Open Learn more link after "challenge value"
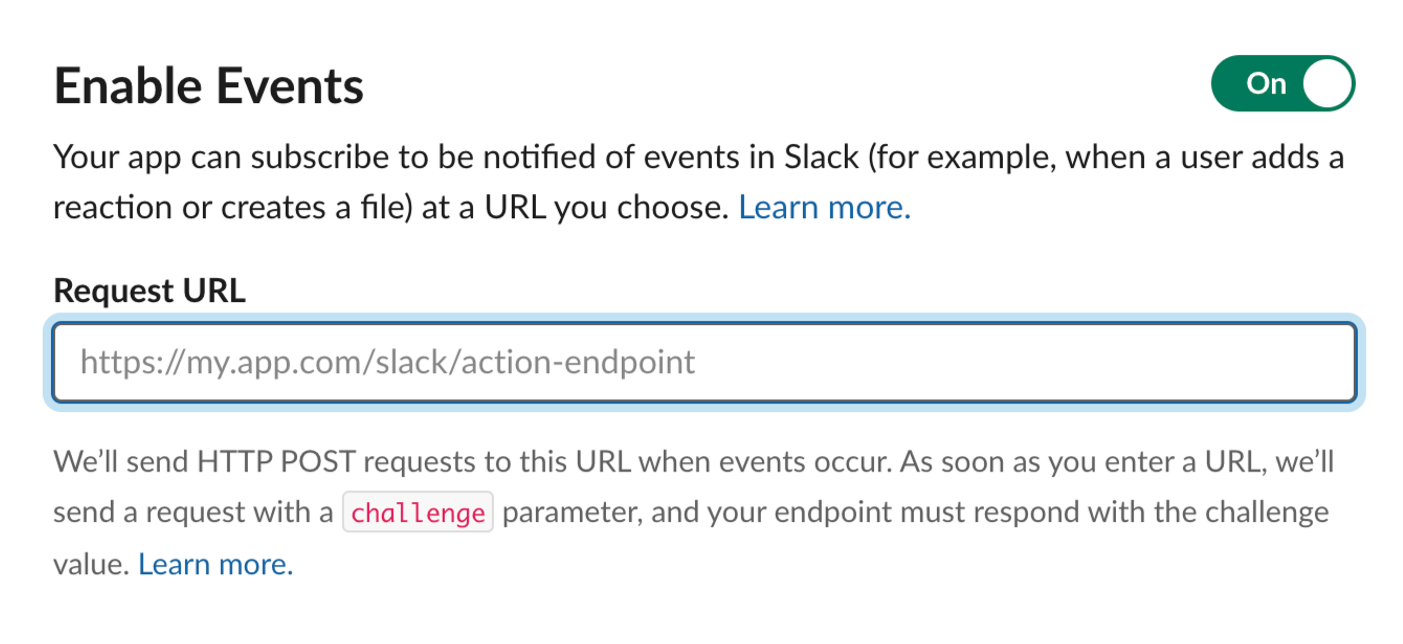The width and height of the screenshot is (1403, 644). coord(216,565)
